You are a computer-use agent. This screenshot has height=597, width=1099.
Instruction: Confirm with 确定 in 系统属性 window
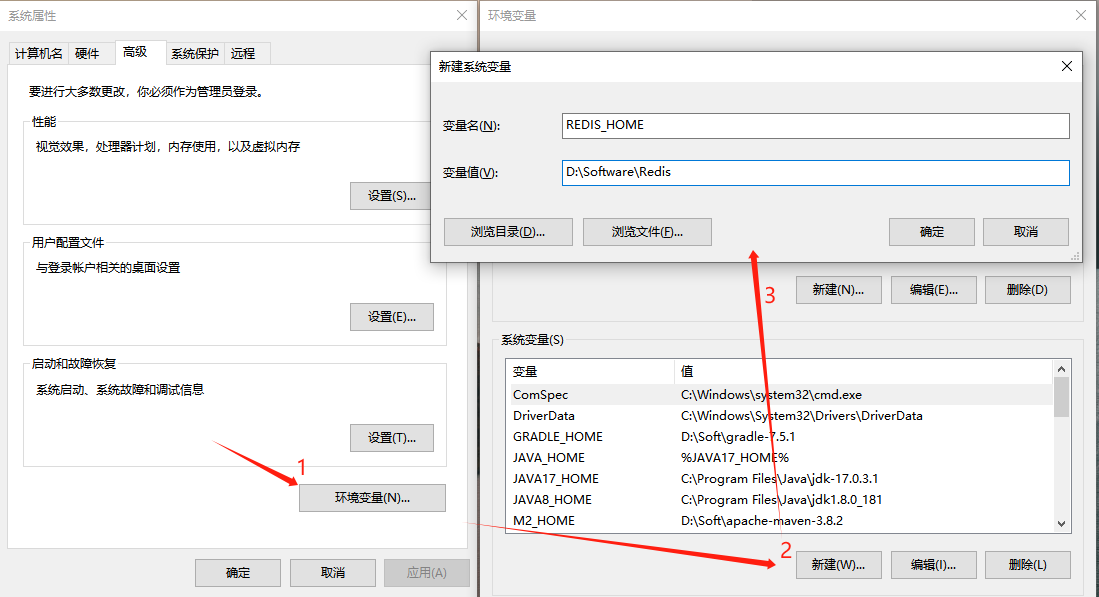pyautogui.click(x=238, y=572)
